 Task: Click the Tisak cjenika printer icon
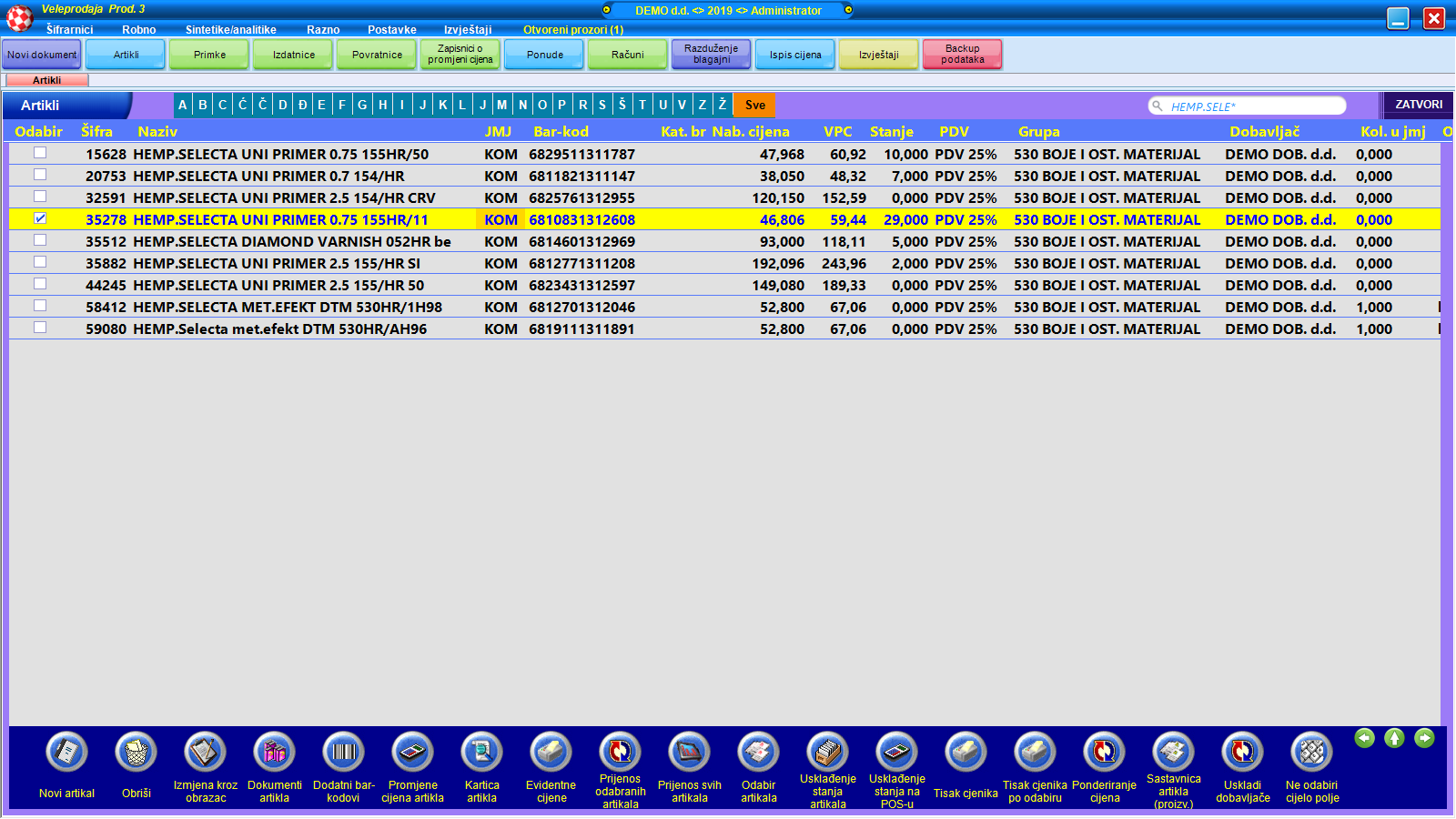pyautogui.click(x=966, y=753)
